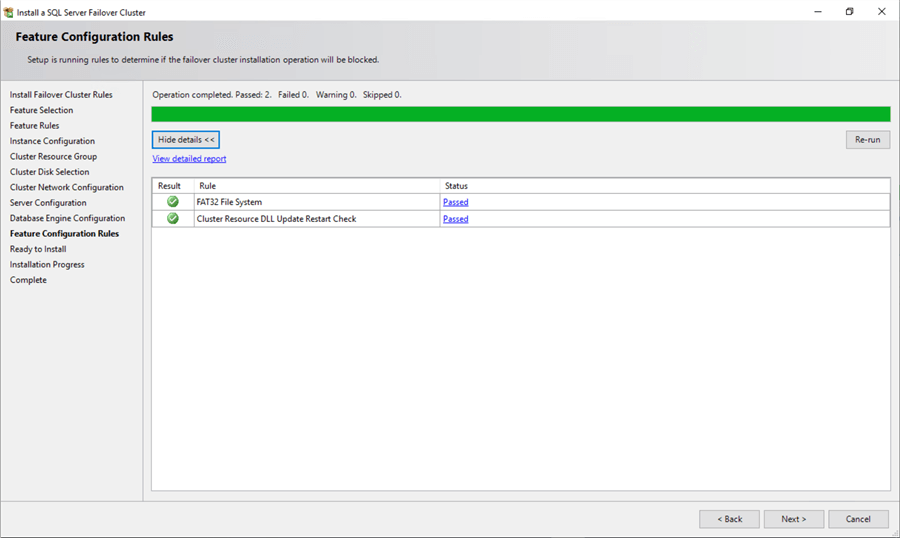Select the FAT32 File System rule text
Screen dimensions: 900x538
229,202
